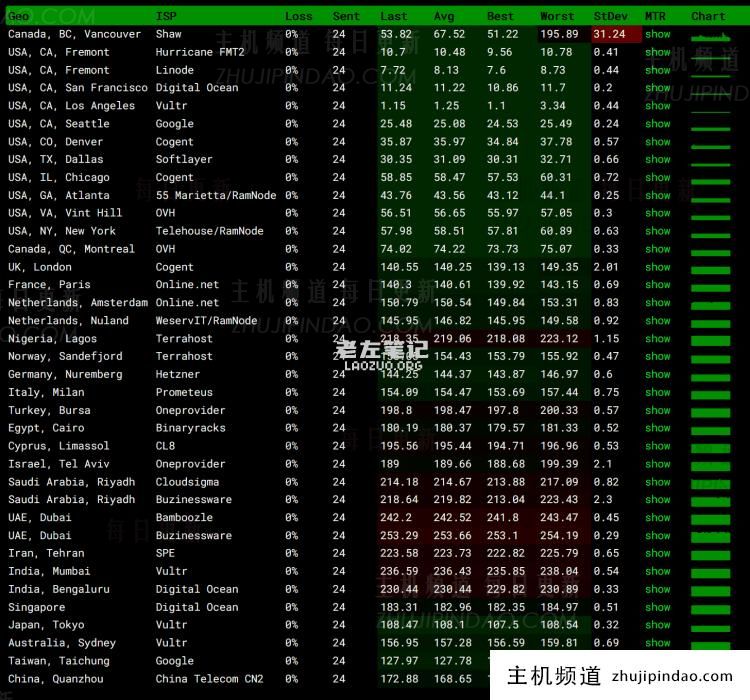Open MTR show link for Vancouver Shaw

pos(657,34)
